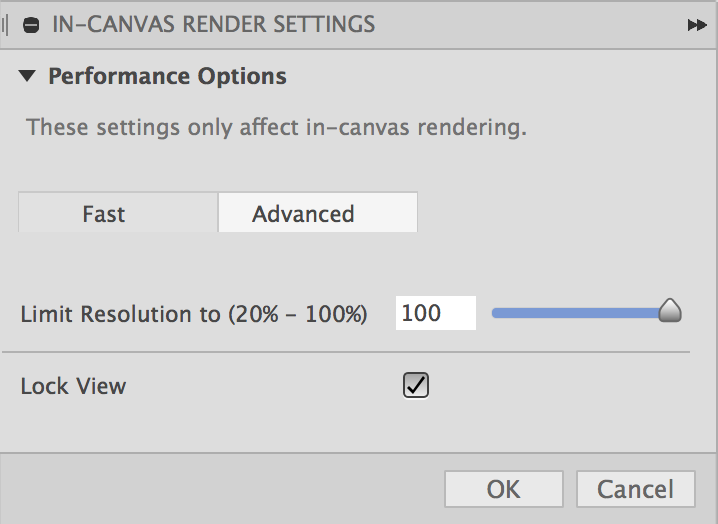Image resolution: width=718 pixels, height=524 pixels.
Task: Click the IN-CANVAS RENDER SETTINGS title text
Action: (x=213, y=25)
